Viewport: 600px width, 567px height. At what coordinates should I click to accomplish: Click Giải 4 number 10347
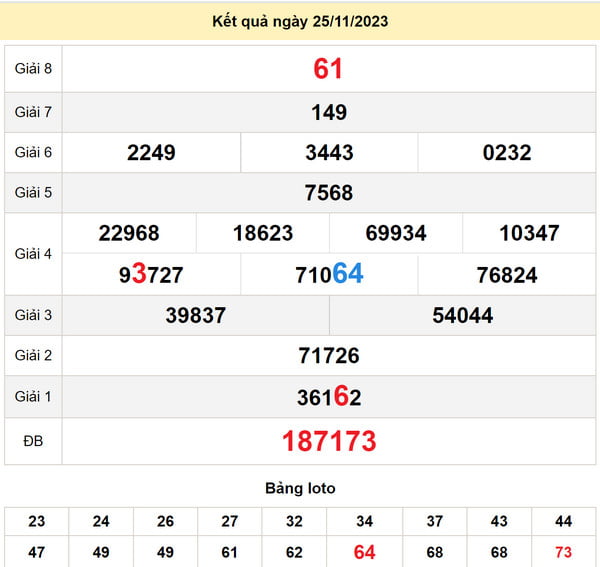(530, 233)
